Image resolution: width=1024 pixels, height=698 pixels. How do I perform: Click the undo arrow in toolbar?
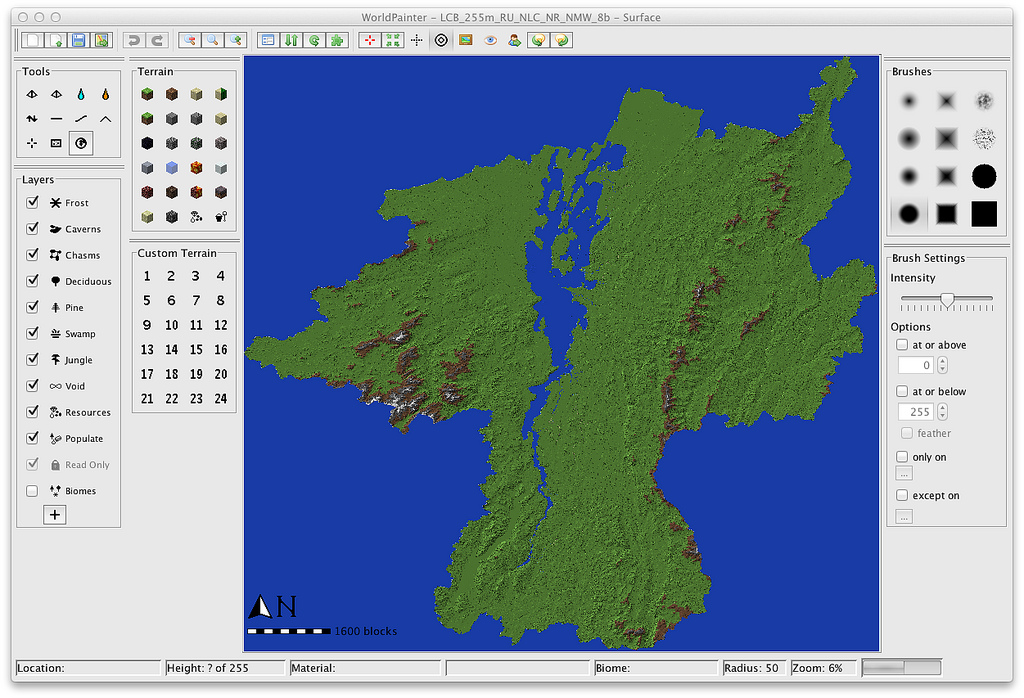click(133, 40)
